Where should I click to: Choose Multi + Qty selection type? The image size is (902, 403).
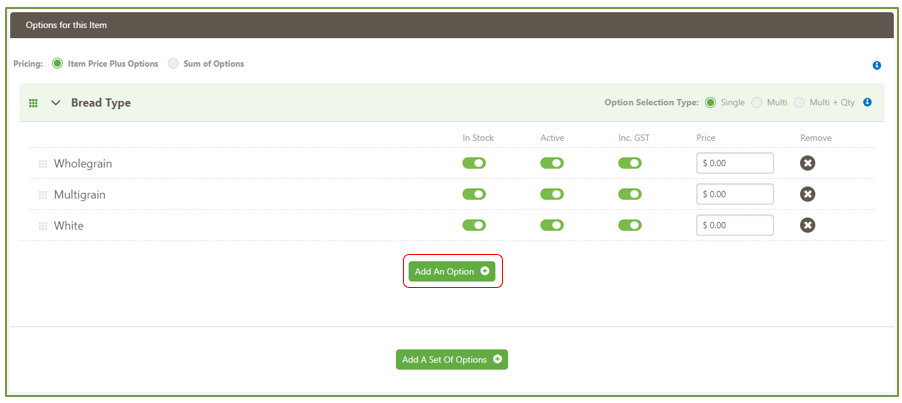799,102
